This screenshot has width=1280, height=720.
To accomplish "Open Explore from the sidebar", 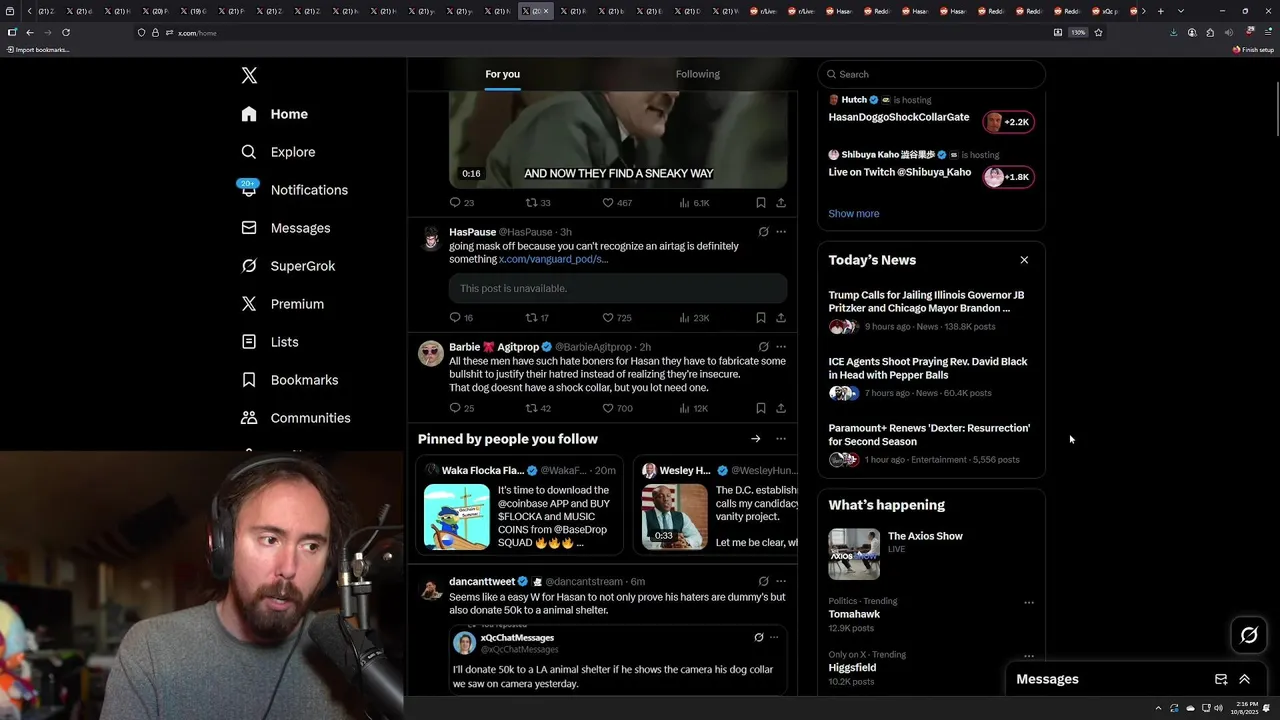I will click(x=278, y=152).
